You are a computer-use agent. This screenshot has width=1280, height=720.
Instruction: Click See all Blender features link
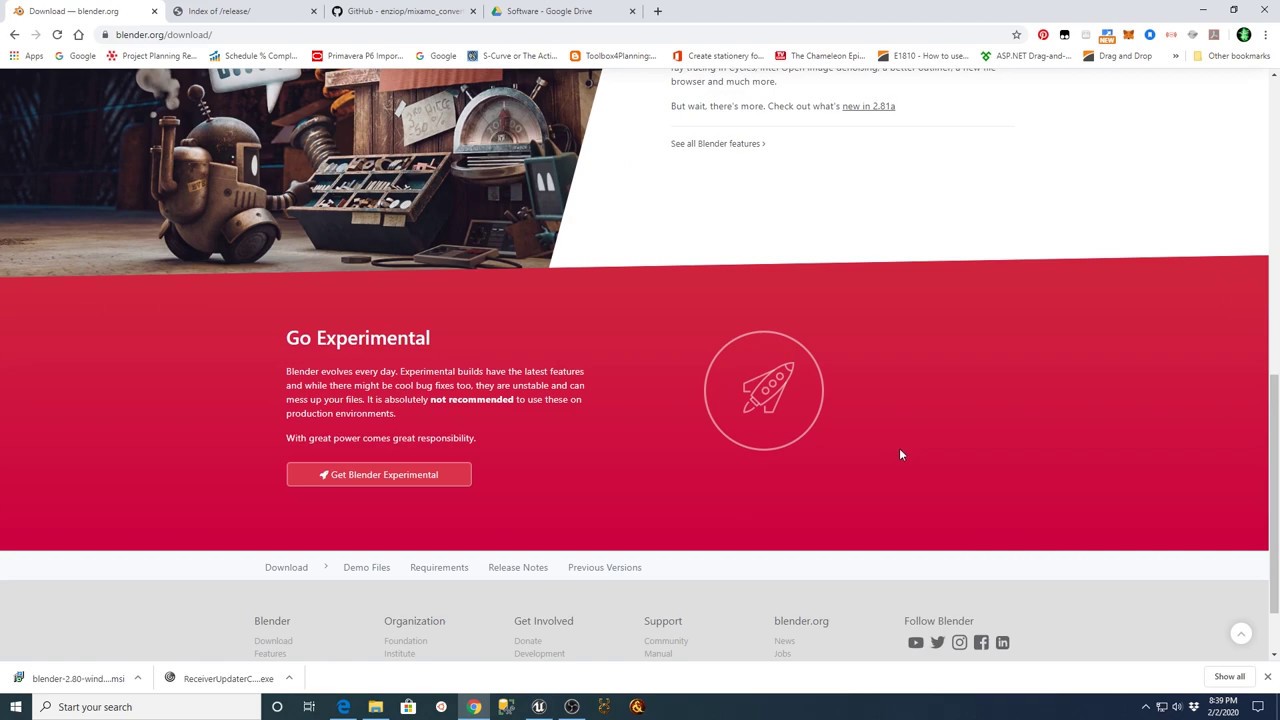click(x=717, y=144)
